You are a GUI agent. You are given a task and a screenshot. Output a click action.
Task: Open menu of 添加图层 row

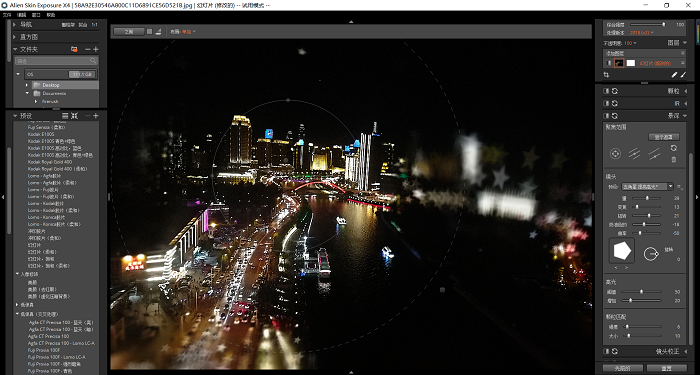click(682, 53)
